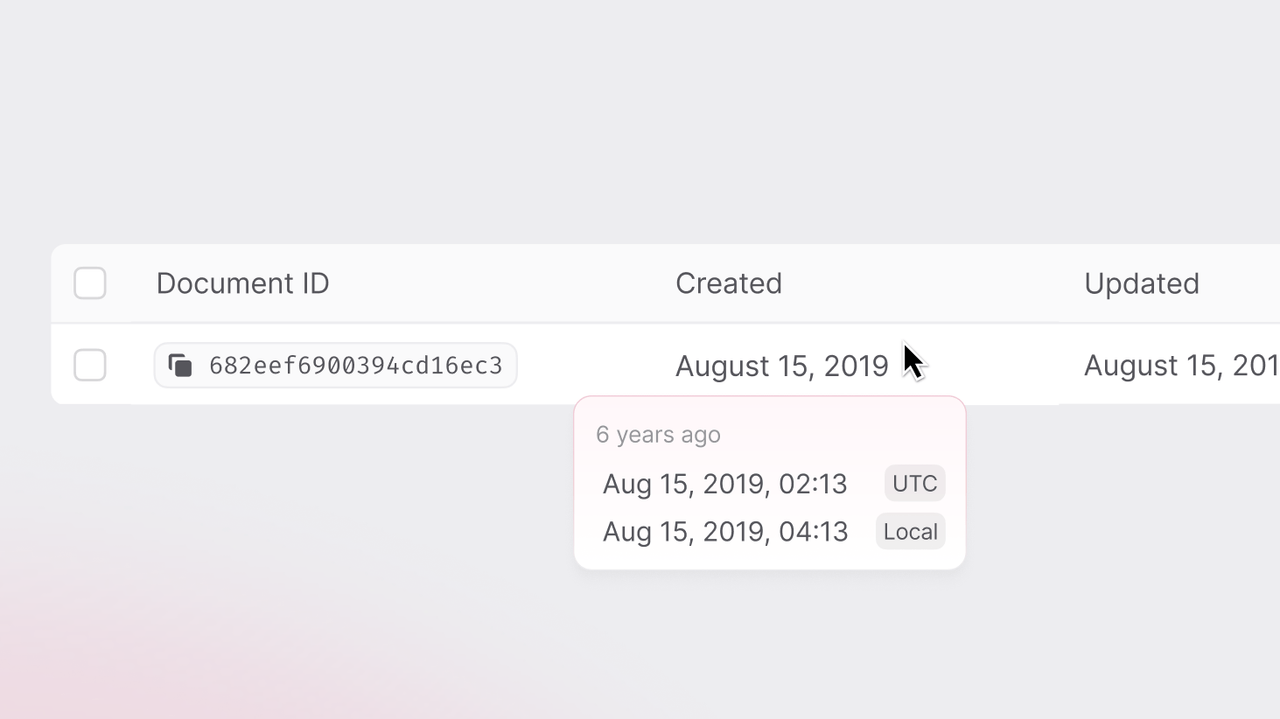The height and width of the screenshot is (719, 1280).
Task: Click the '6 years ago' text in the popover
Action: [657, 434]
